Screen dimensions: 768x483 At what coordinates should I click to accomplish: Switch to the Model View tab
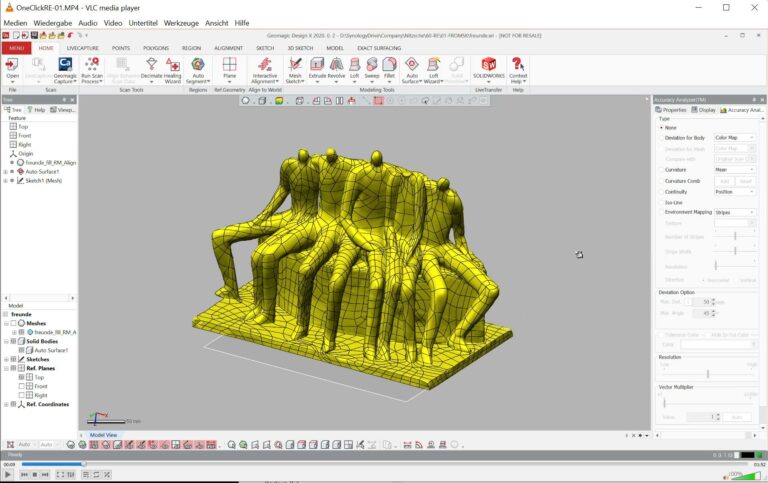103,435
